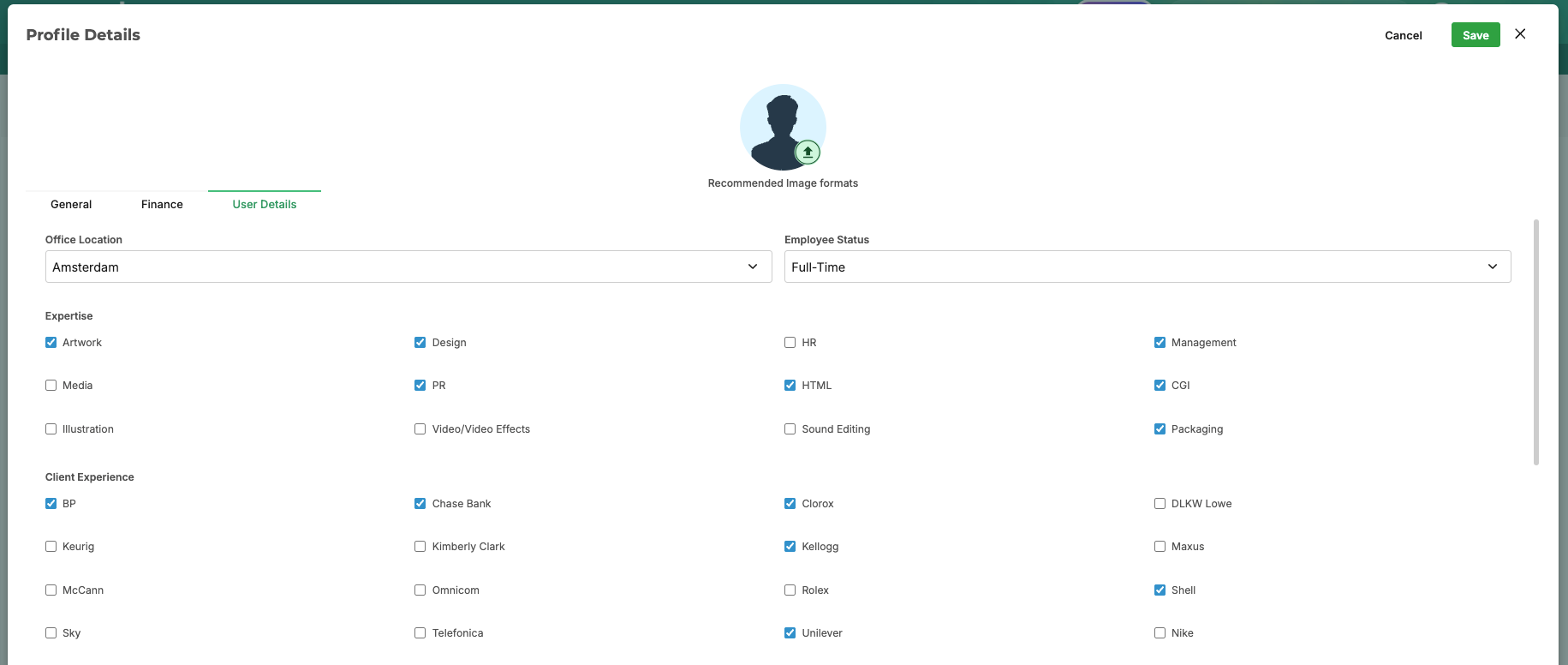Check the Sound Editing checkbox
1568x665 pixels.
pos(790,429)
